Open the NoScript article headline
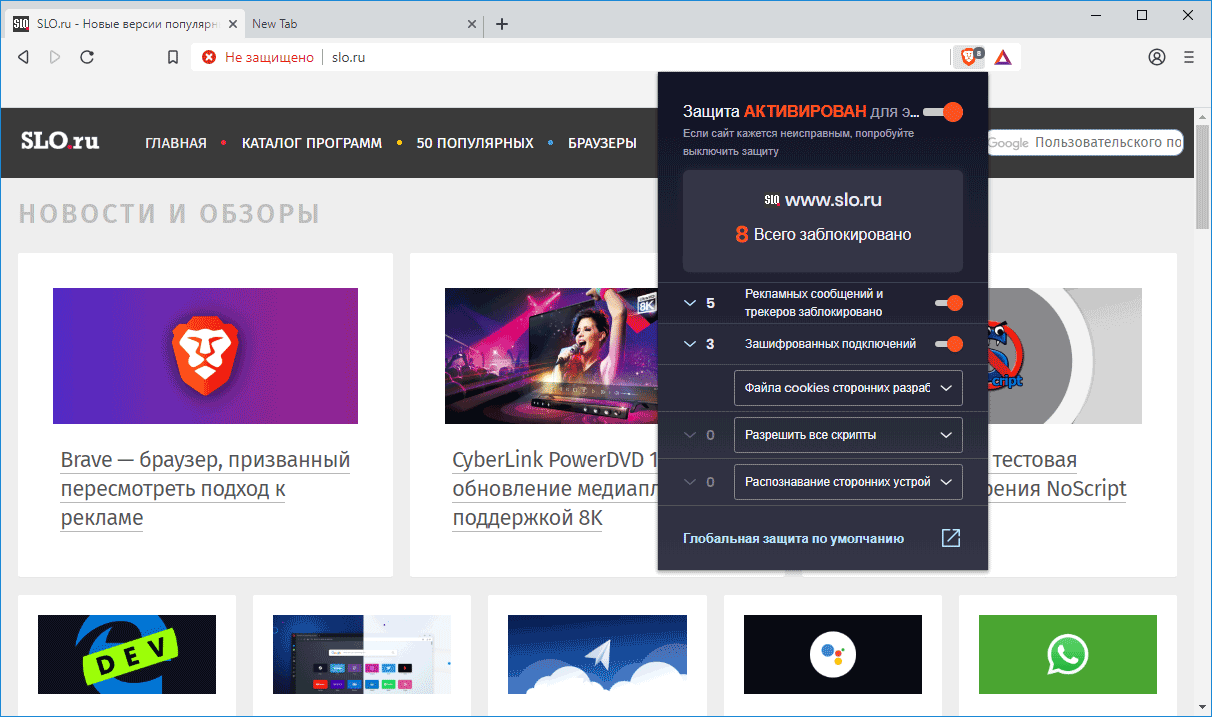Viewport: 1212px width, 717px height. click(1058, 474)
